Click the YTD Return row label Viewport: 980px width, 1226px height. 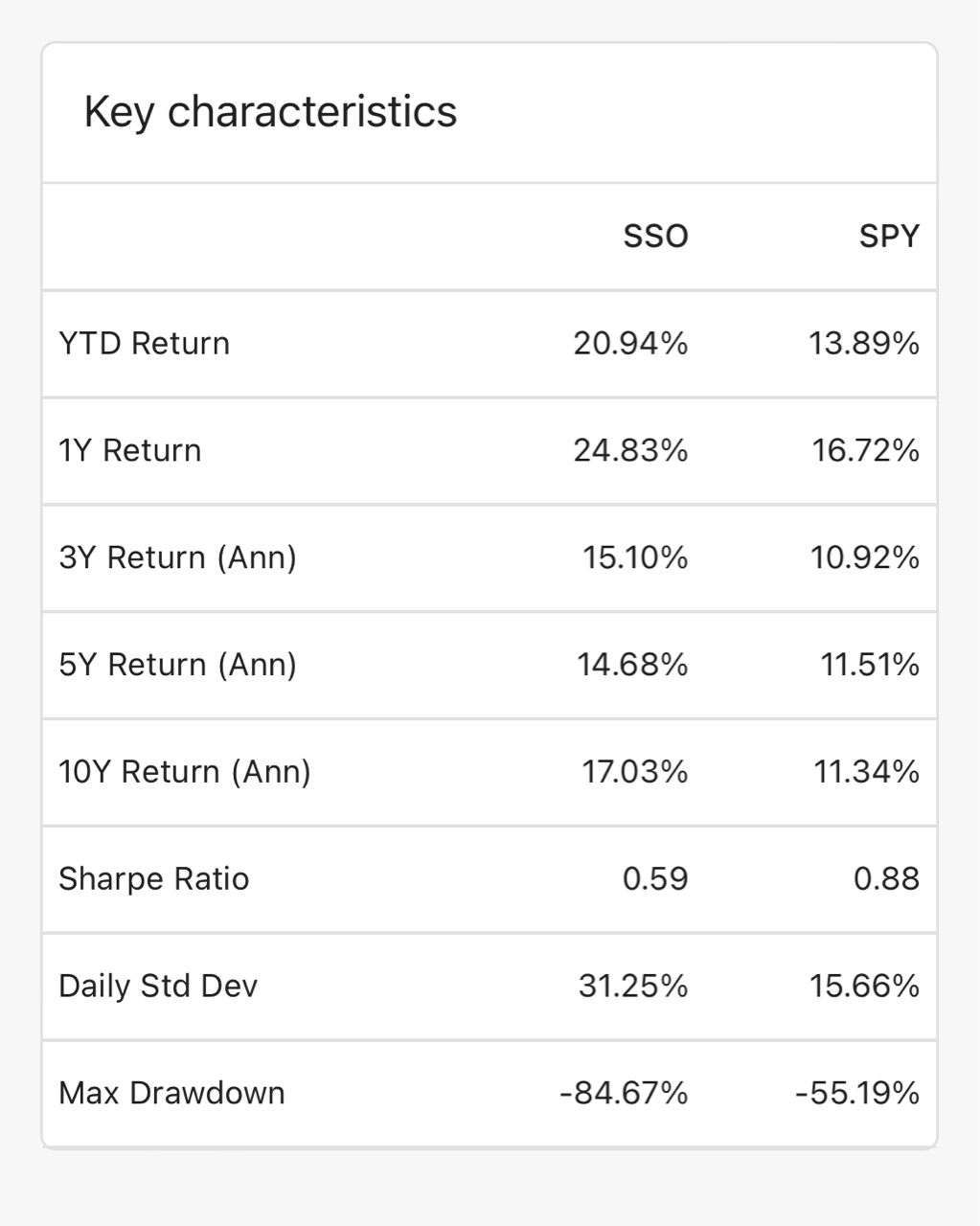click(145, 344)
